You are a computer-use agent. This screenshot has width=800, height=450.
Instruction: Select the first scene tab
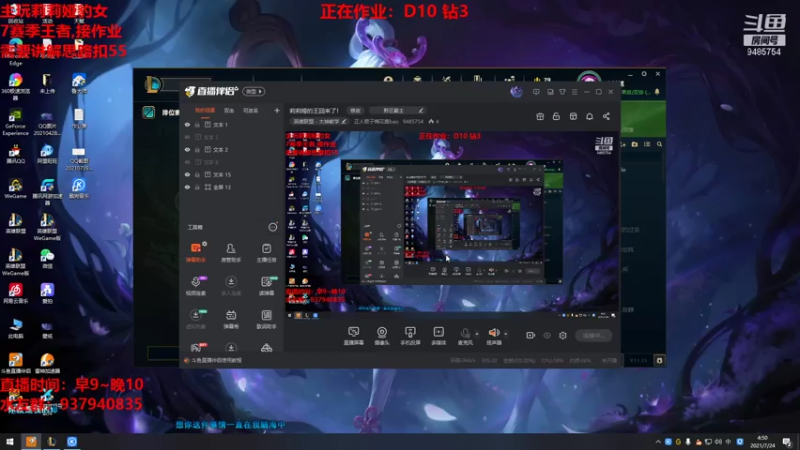pos(205,110)
